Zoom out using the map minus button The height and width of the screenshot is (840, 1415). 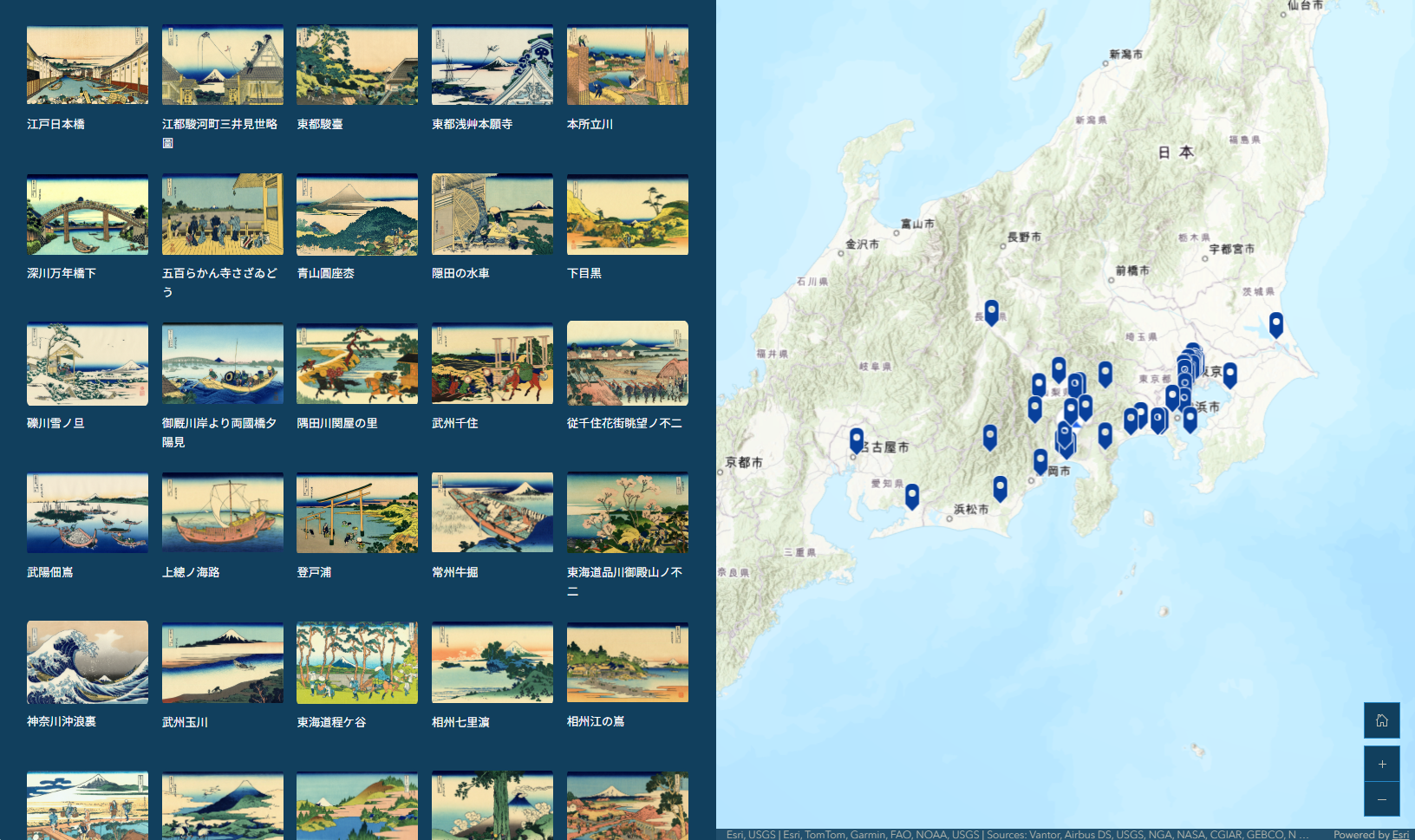pyautogui.click(x=1381, y=799)
